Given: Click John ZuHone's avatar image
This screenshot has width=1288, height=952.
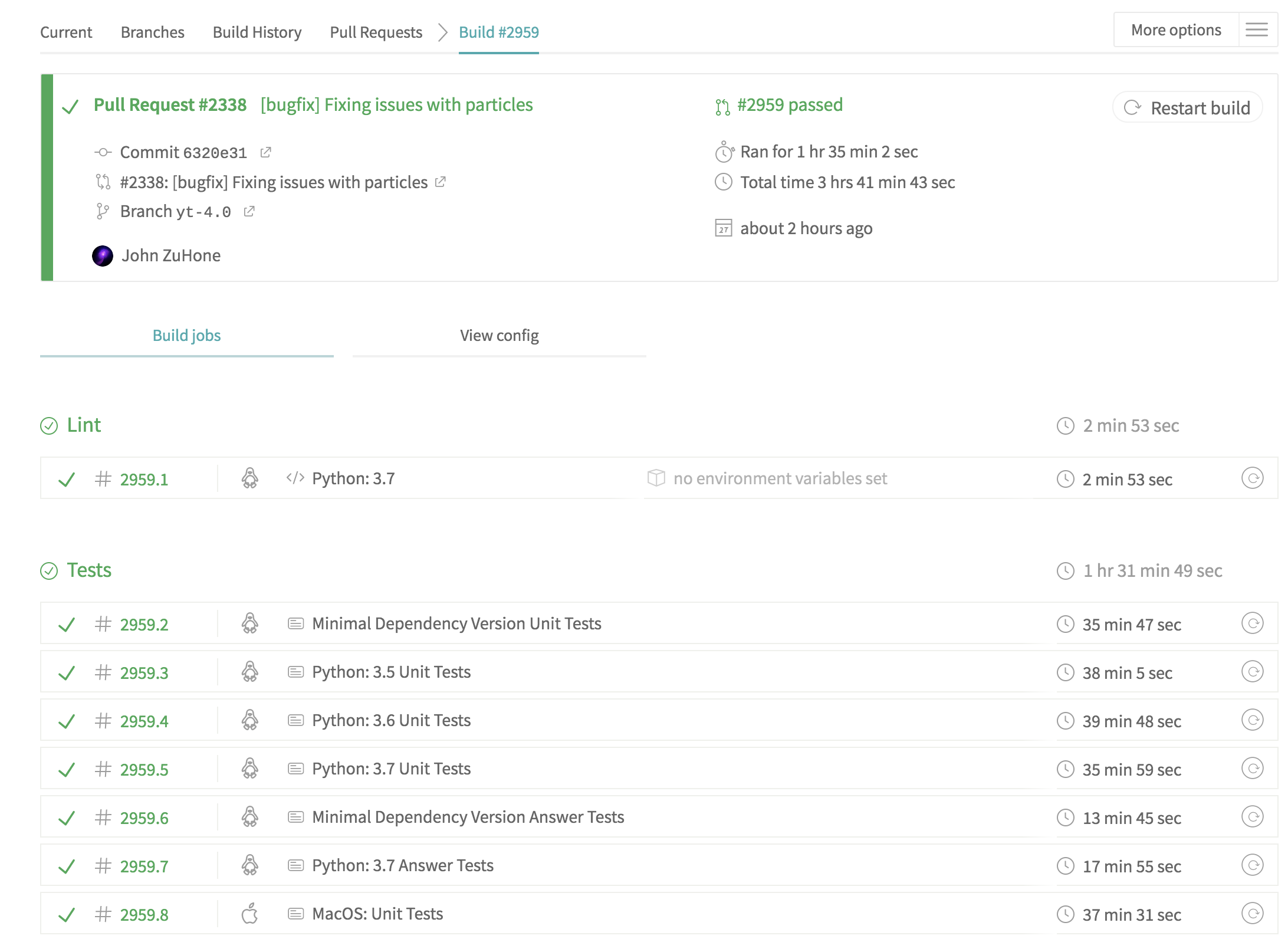Looking at the screenshot, I should [103, 256].
